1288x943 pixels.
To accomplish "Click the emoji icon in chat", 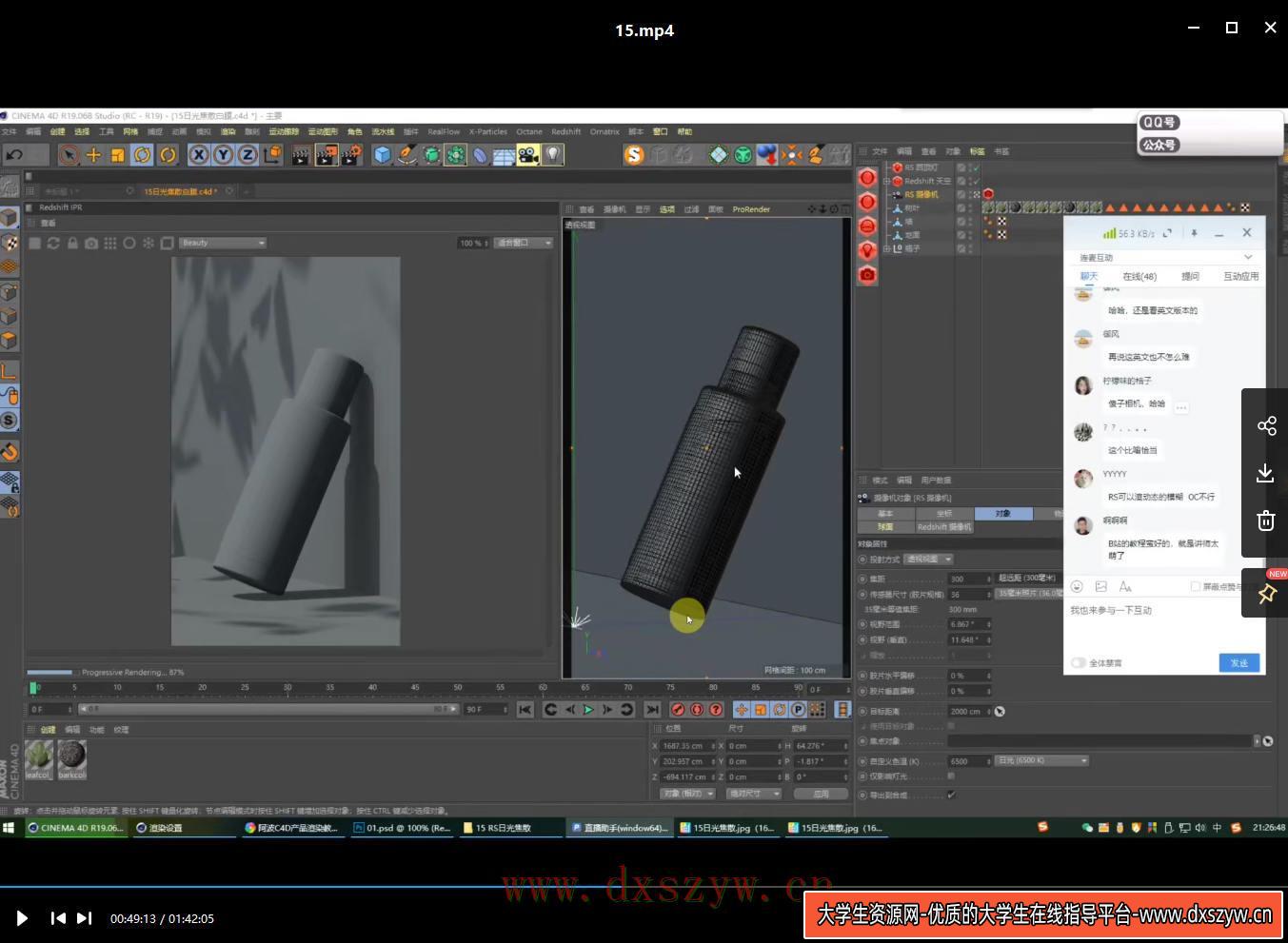I will click(x=1077, y=586).
